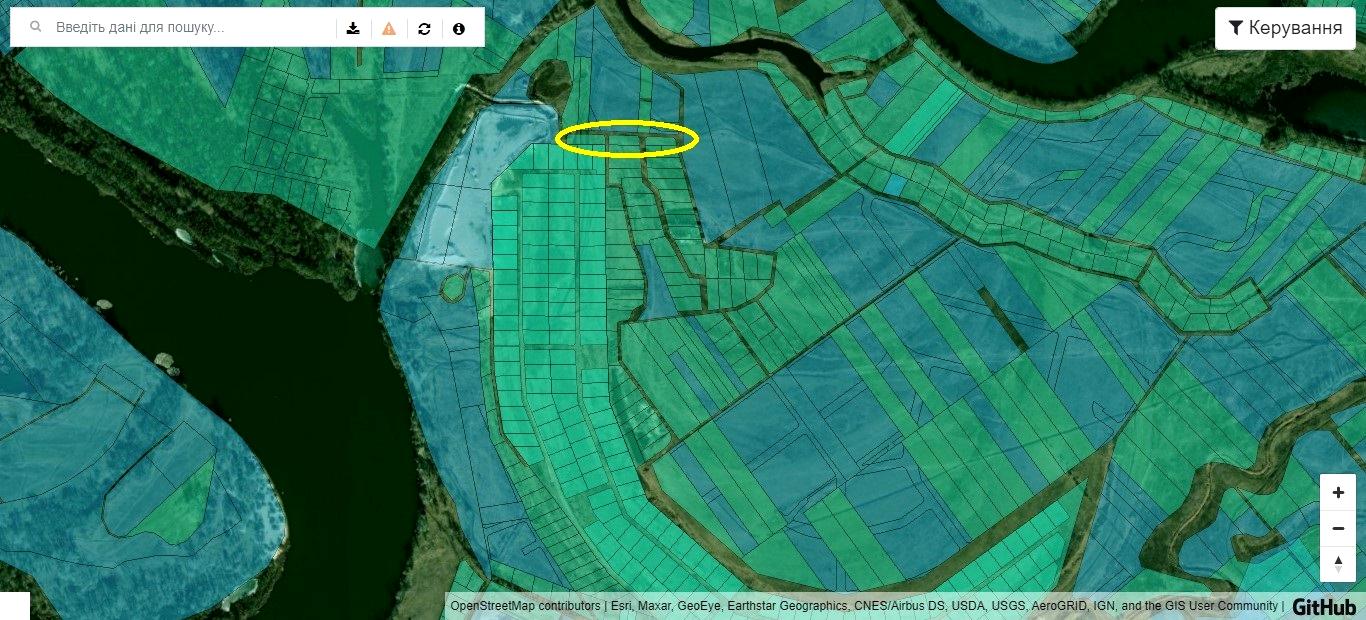Open the GitHub link

coord(1324,606)
